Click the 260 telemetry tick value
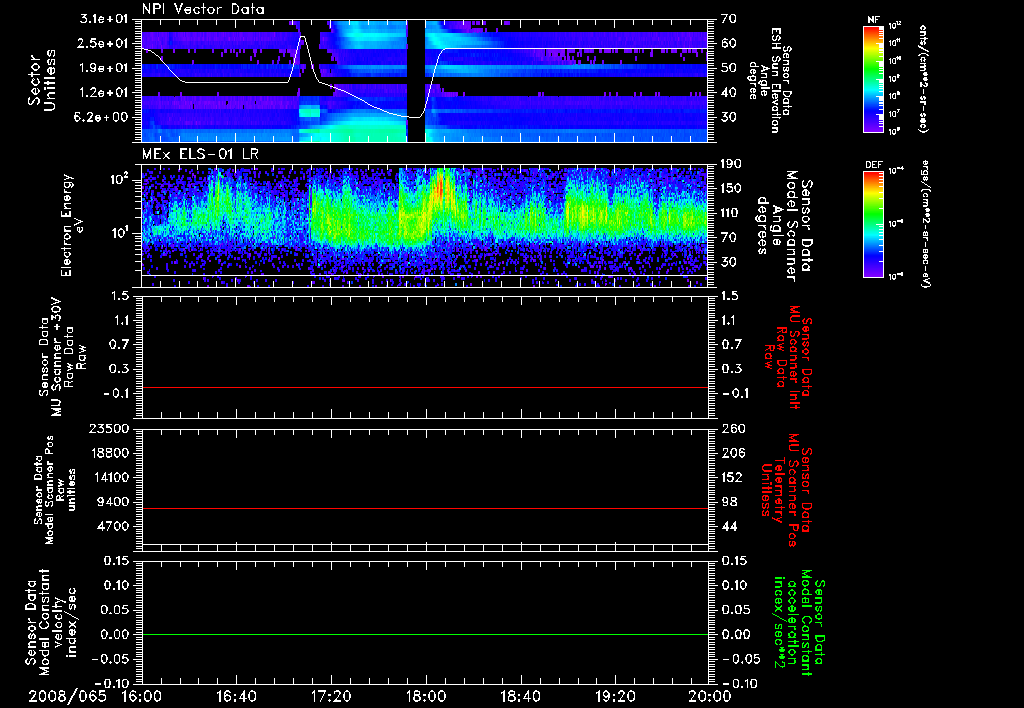 click(x=733, y=428)
